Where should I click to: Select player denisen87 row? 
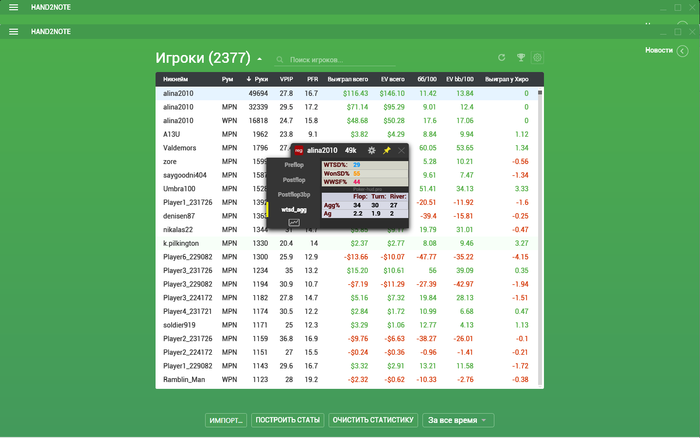(x=346, y=216)
